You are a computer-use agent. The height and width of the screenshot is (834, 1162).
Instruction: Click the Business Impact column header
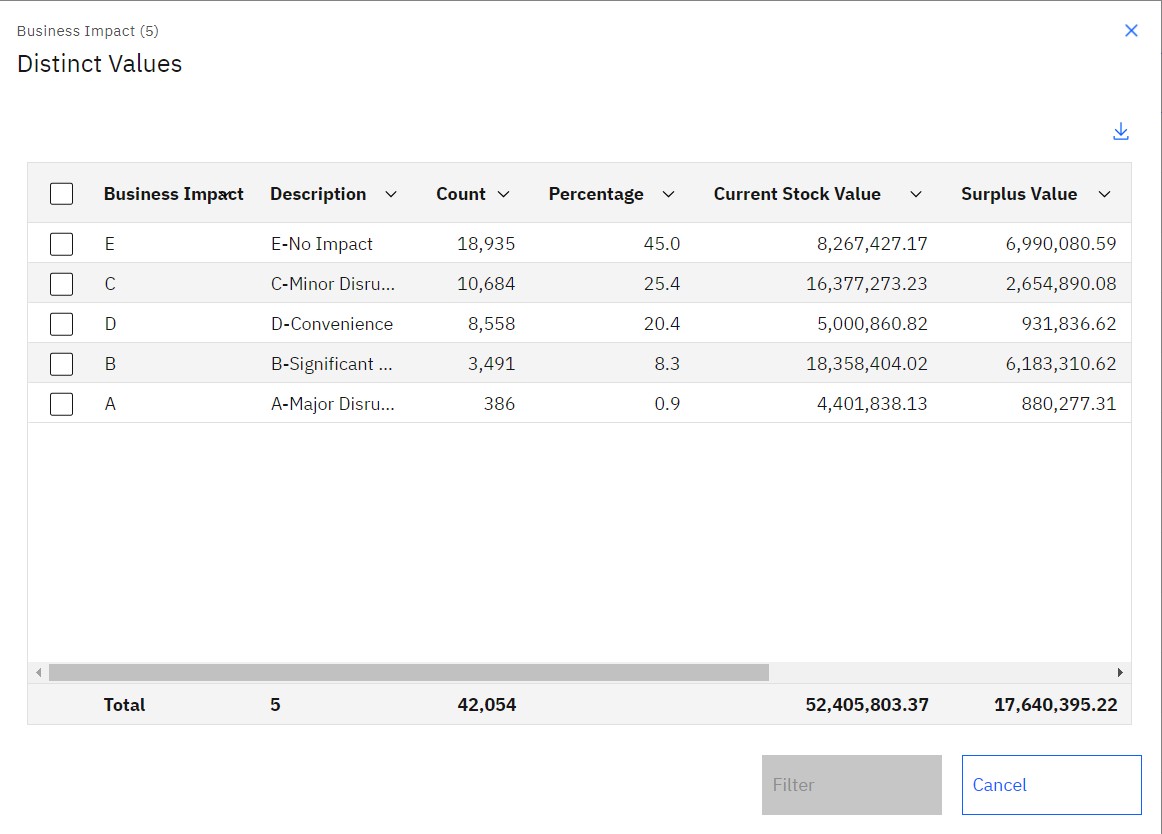pos(173,194)
